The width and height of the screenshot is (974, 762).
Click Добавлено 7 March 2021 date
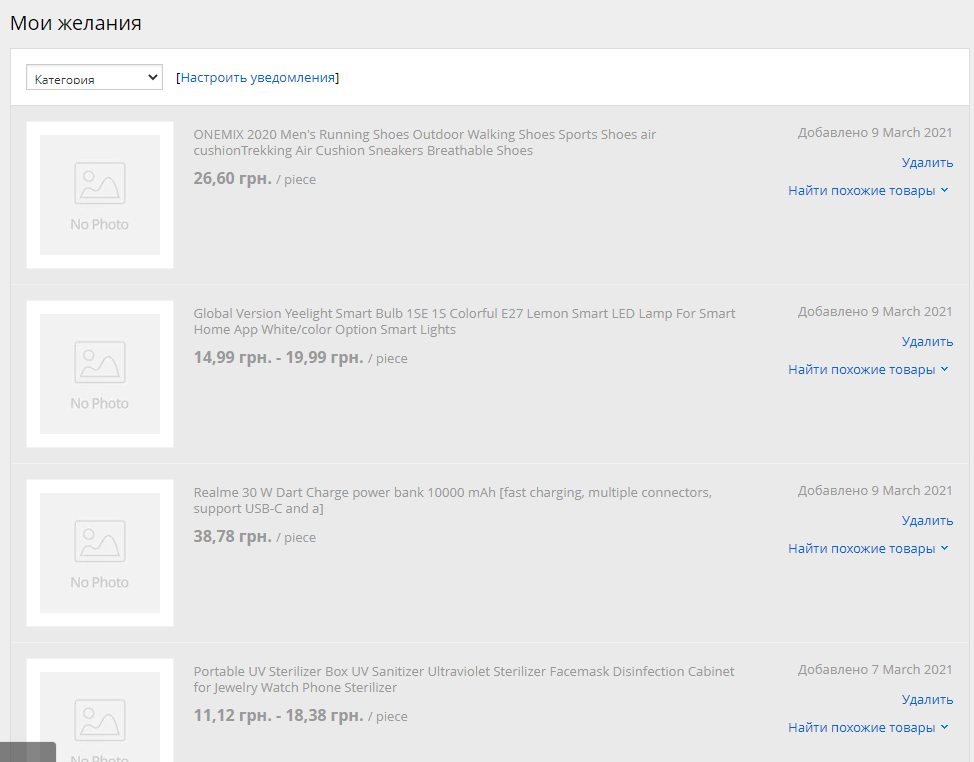pyautogui.click(x=875, y=669)
